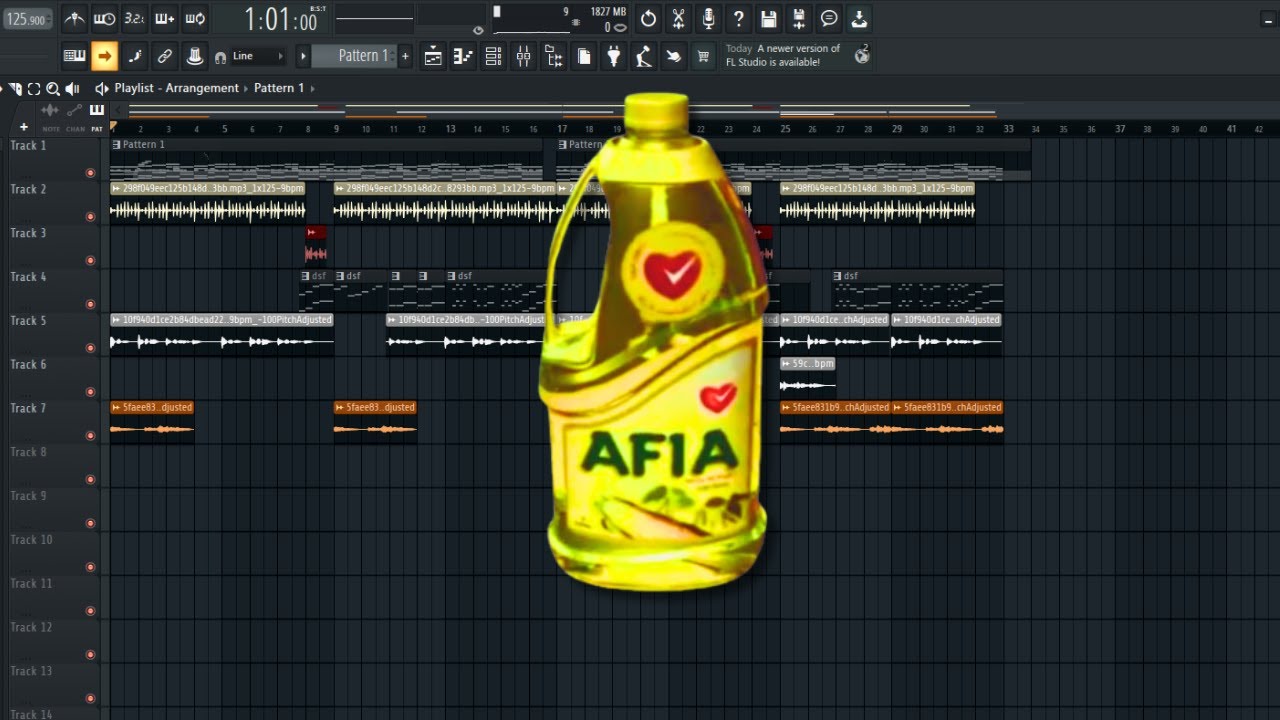Screen dimensions: 1280x720
Task: Toggle the orange auto-scroll arrow button
Action: (104, 56)
